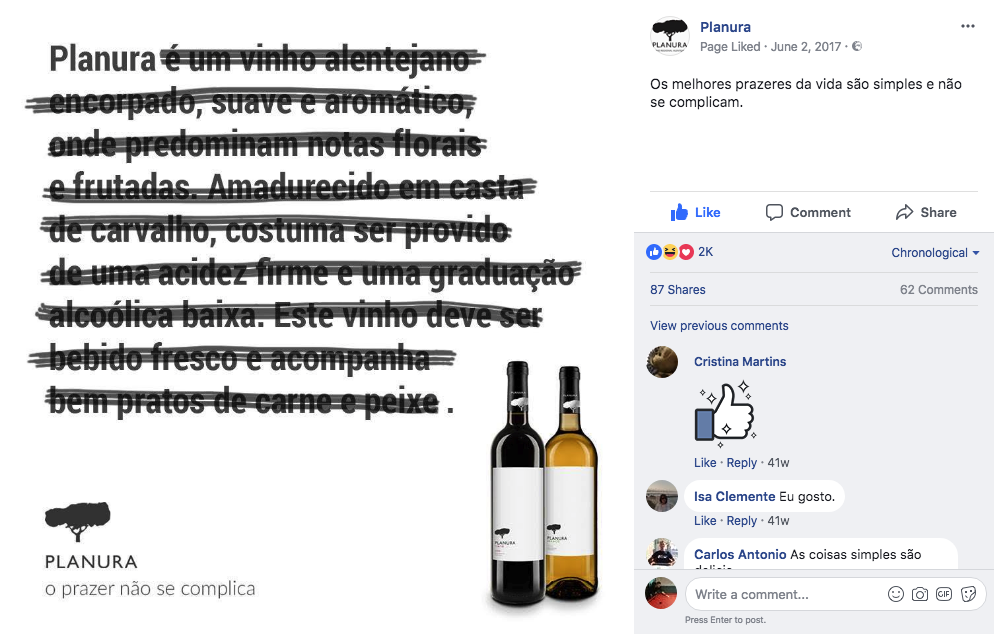Like Cristina Martins' sticker comment
Image resolution: width=994 pixels, height=634 pixels.
pos(705,463)
